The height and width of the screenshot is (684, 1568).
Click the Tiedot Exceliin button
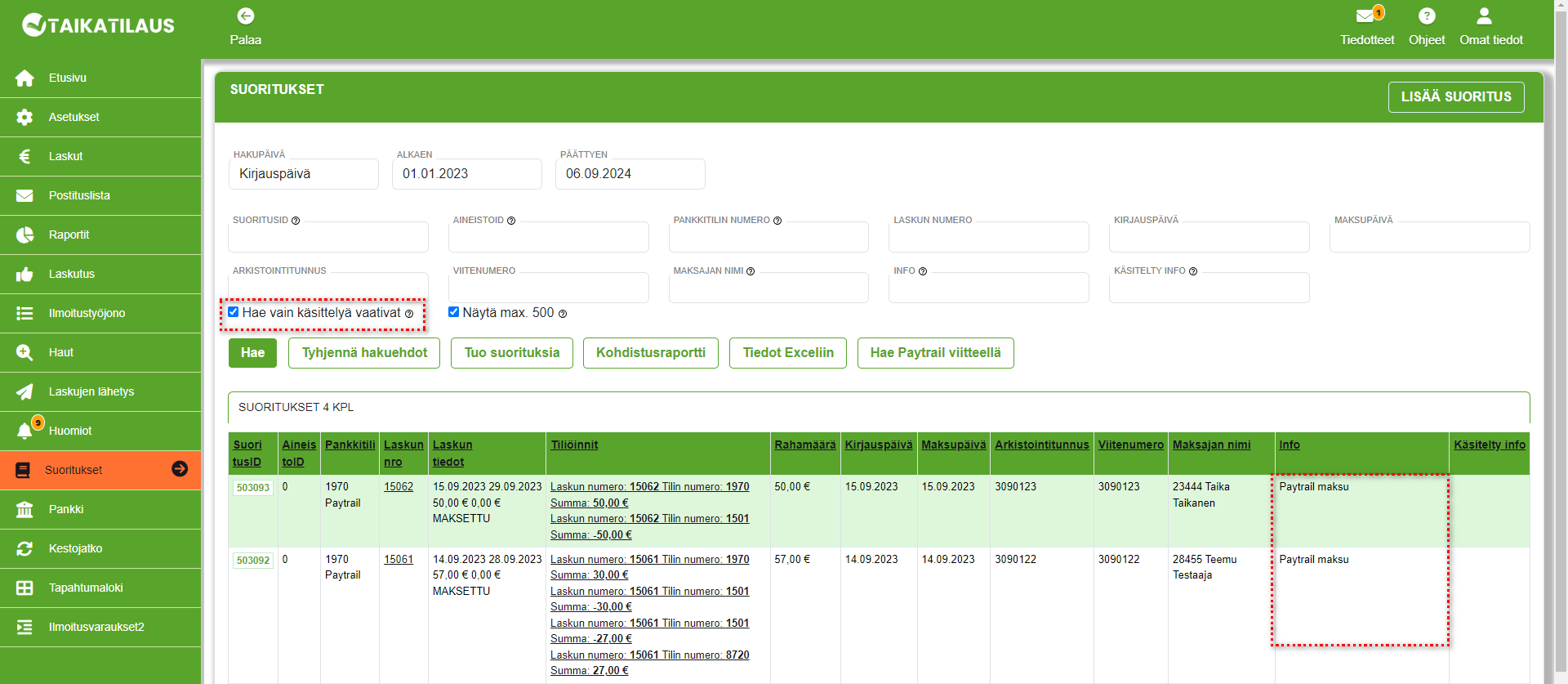(787, 353)
